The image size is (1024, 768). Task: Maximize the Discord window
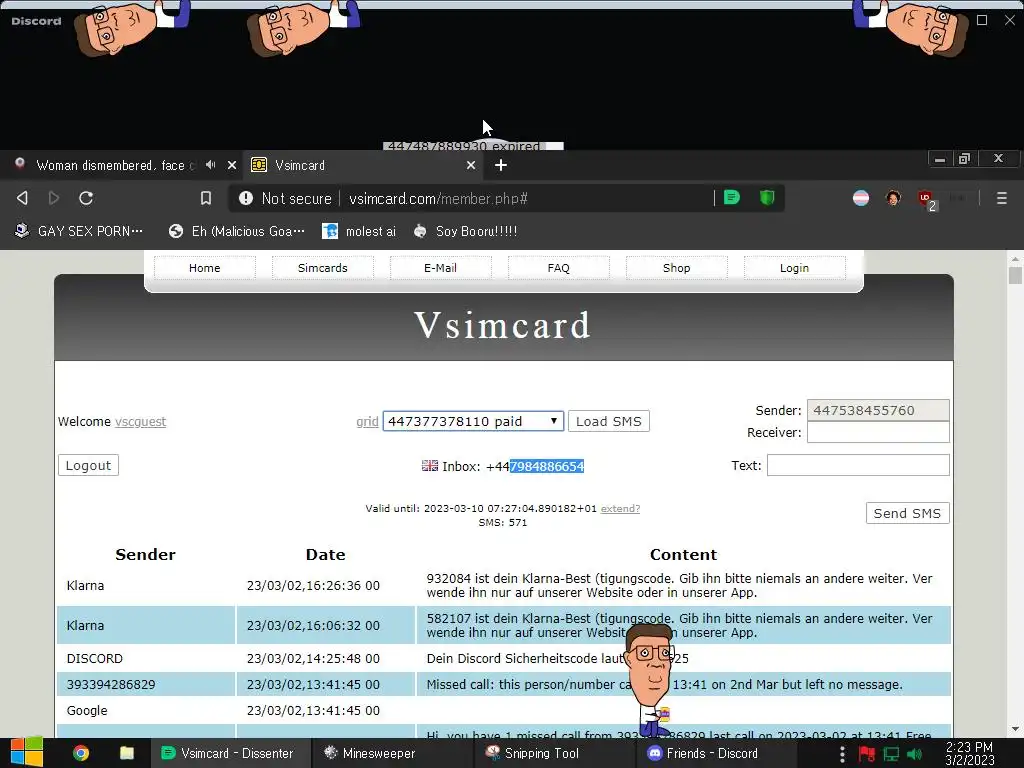pos(982,20)
